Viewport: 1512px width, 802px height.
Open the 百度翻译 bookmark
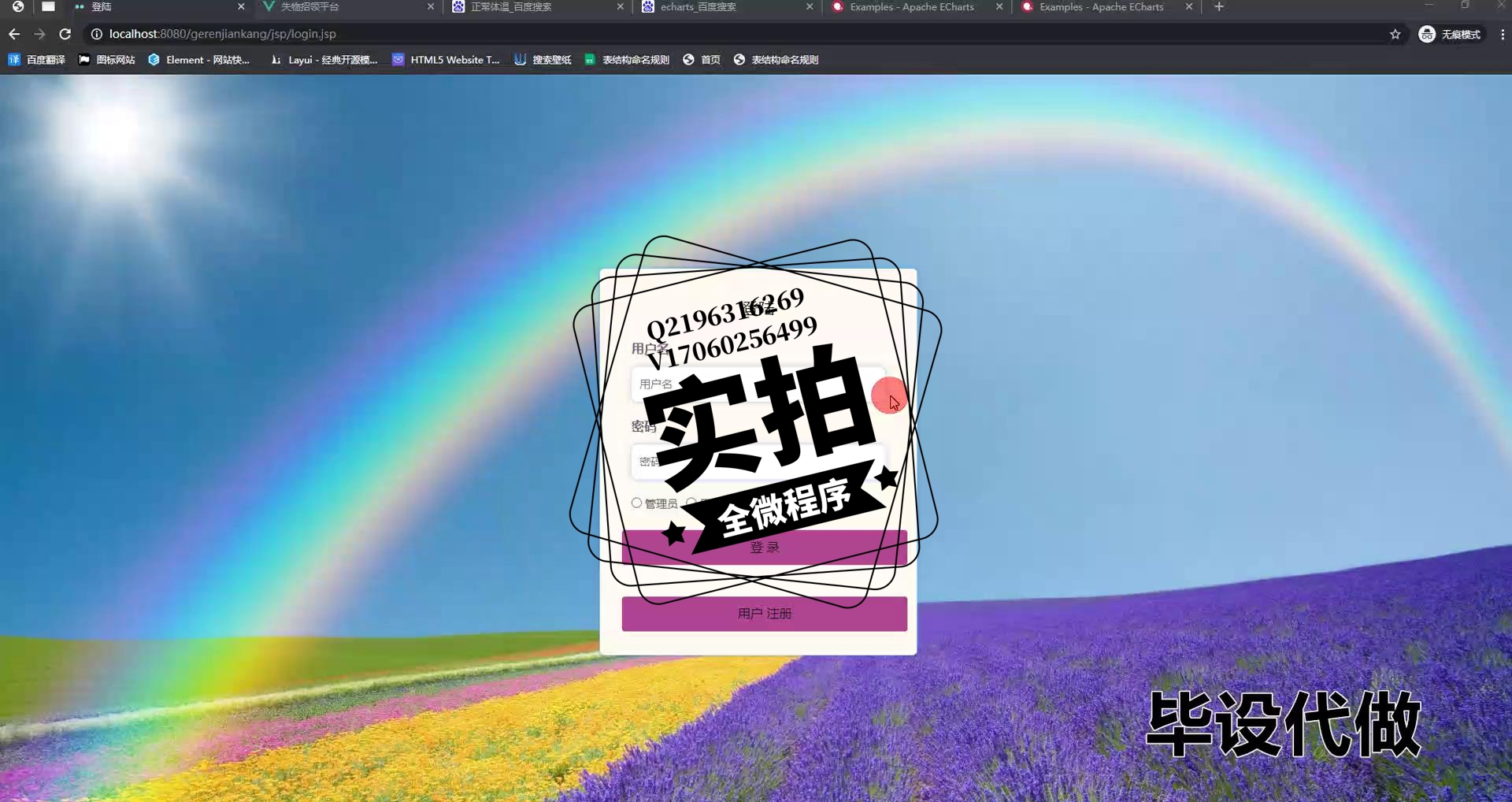[37, 60]
